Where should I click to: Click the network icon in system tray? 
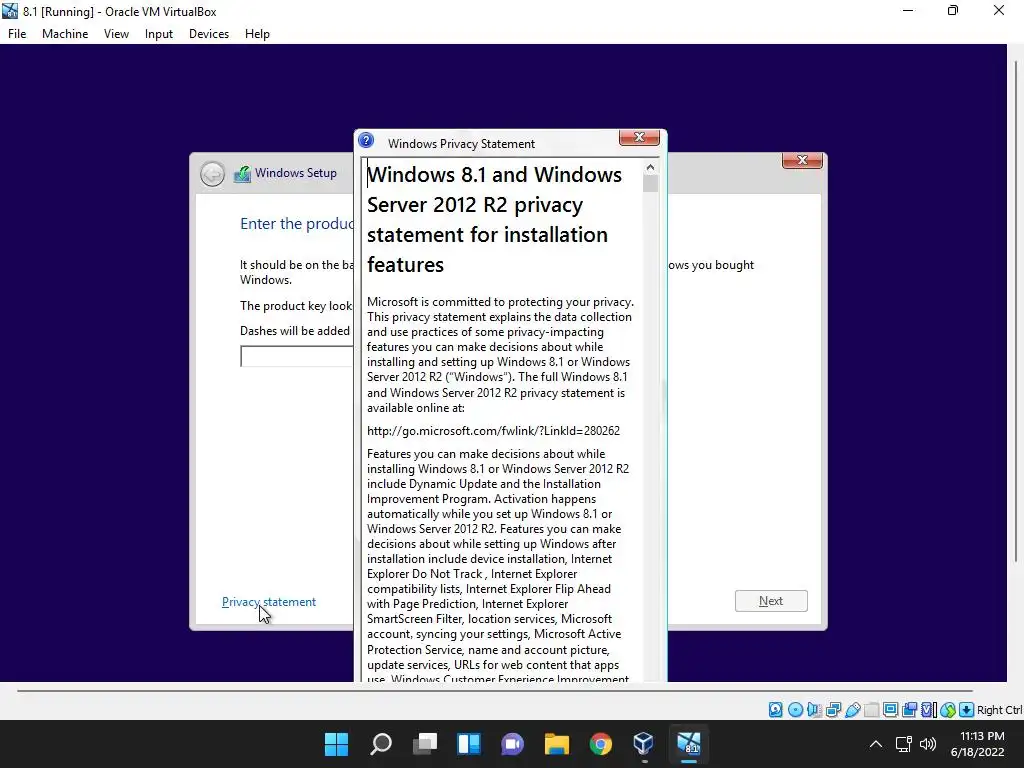903,744
